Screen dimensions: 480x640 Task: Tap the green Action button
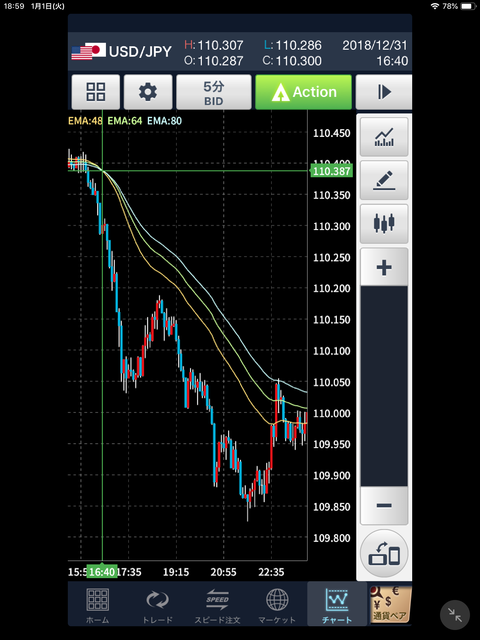point(303,92)
